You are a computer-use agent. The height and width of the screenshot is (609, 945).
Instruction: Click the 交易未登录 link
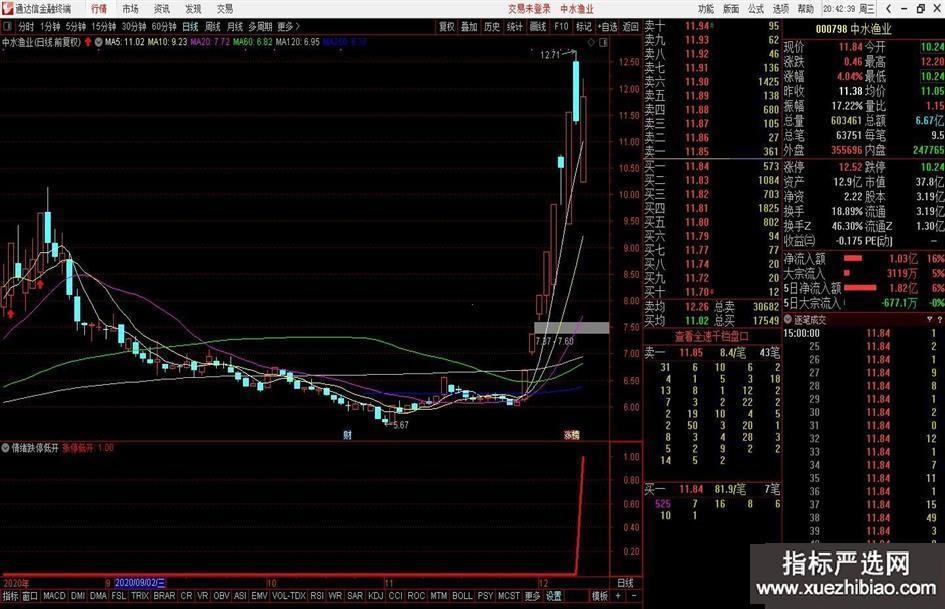pos(529,8)
